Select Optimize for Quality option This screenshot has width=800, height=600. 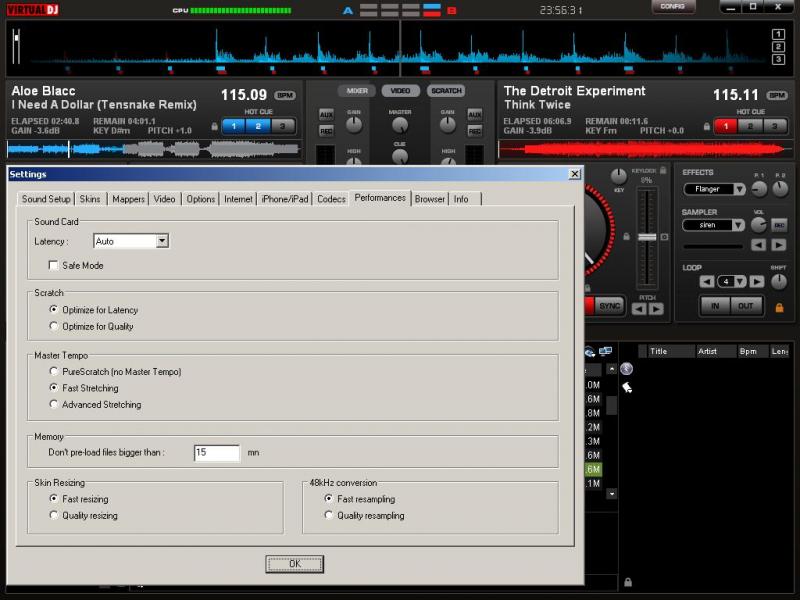pyautogui.click(x=54, y=326)
